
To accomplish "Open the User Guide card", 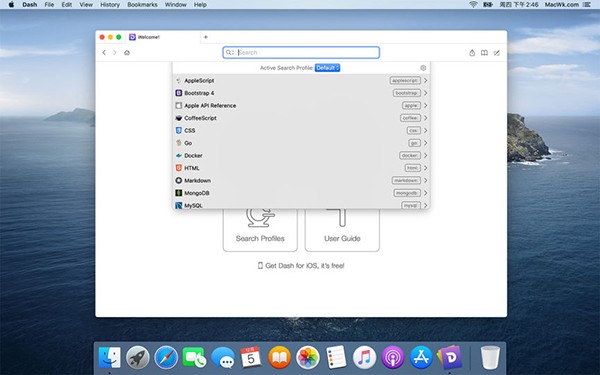I will pos(342,230).
